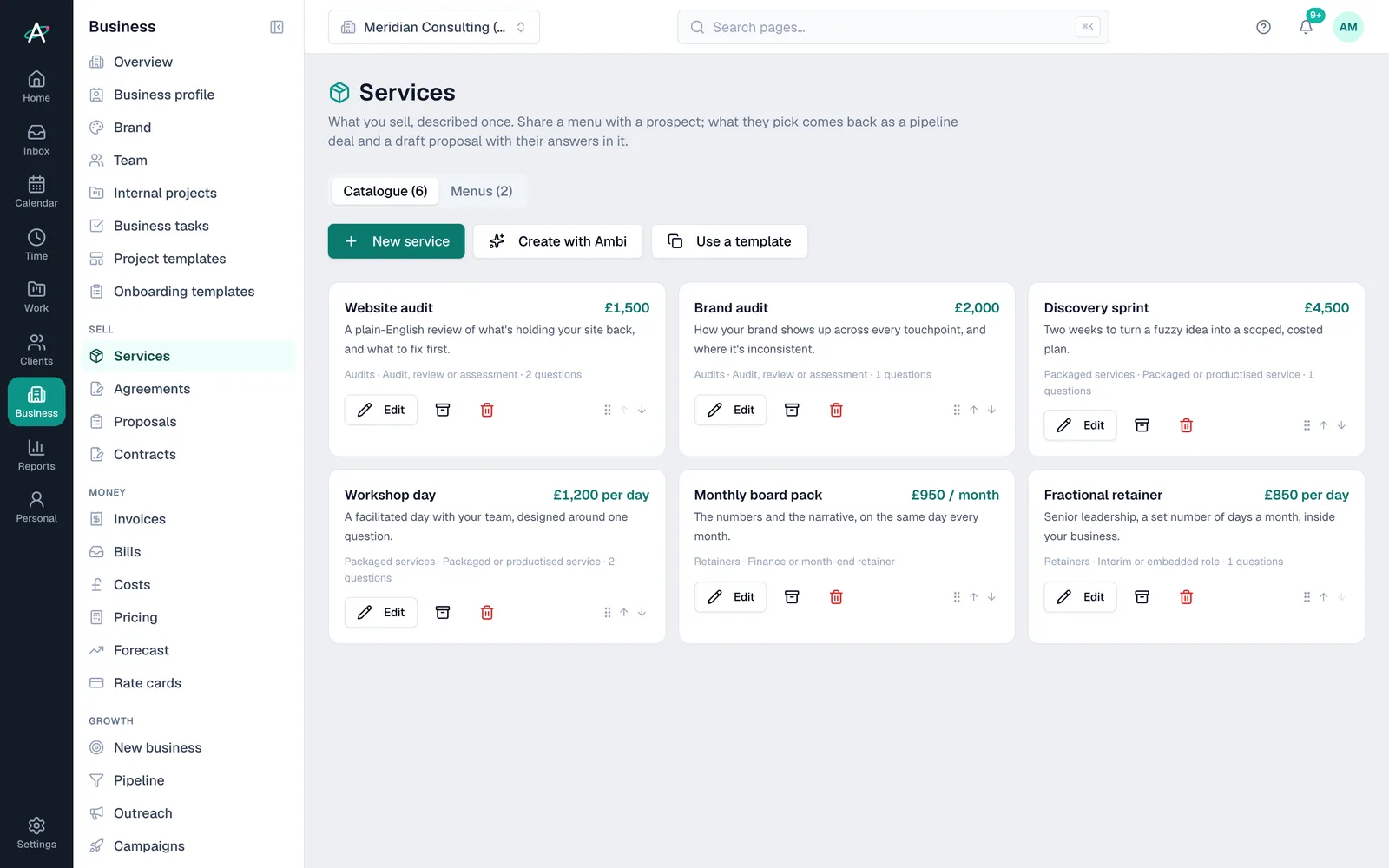Open Proposals in the sidebar

(x=188, y=422)
